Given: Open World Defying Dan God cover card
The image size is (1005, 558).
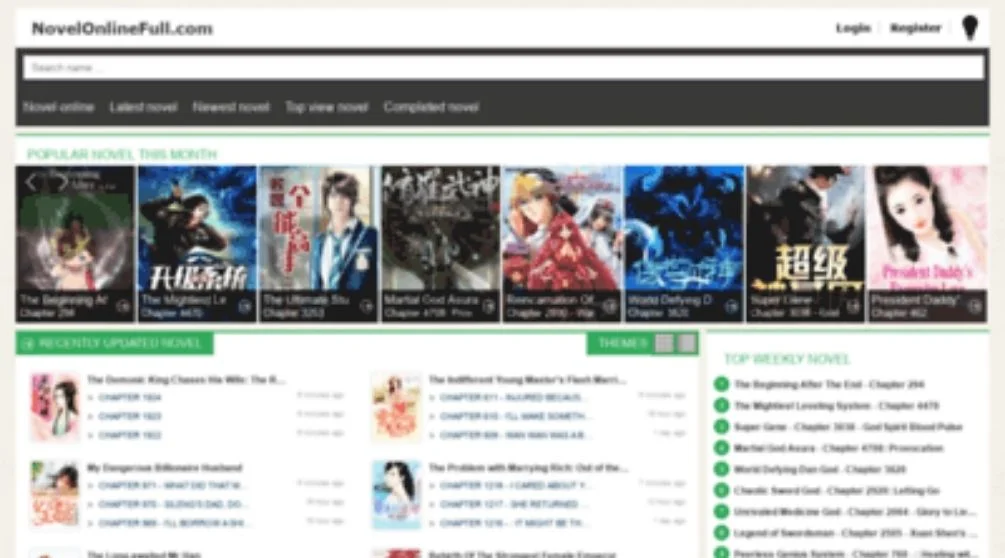Looking at the screenshot, I should click(x=684, y=243).
